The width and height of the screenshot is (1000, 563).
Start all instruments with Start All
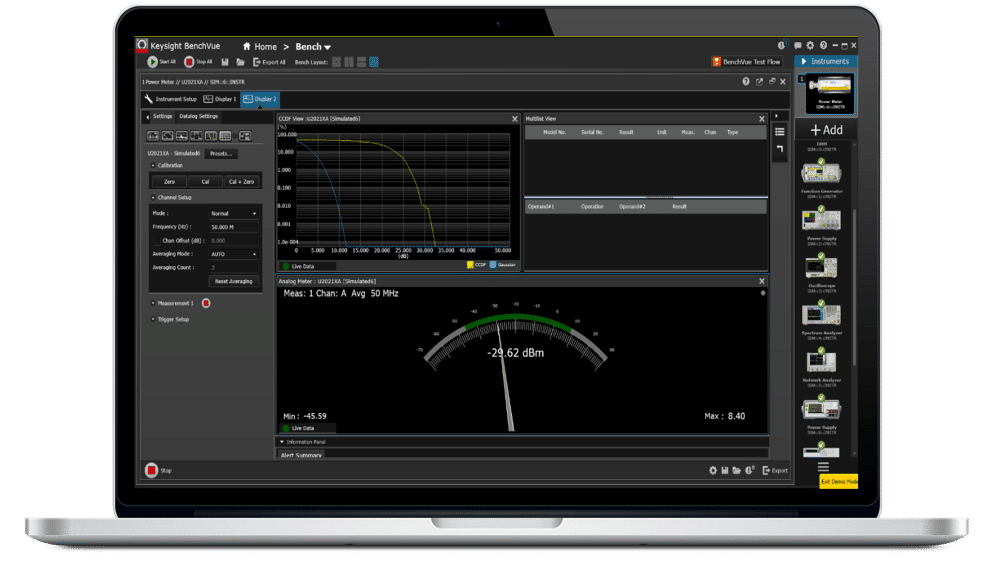click(162, 62)
